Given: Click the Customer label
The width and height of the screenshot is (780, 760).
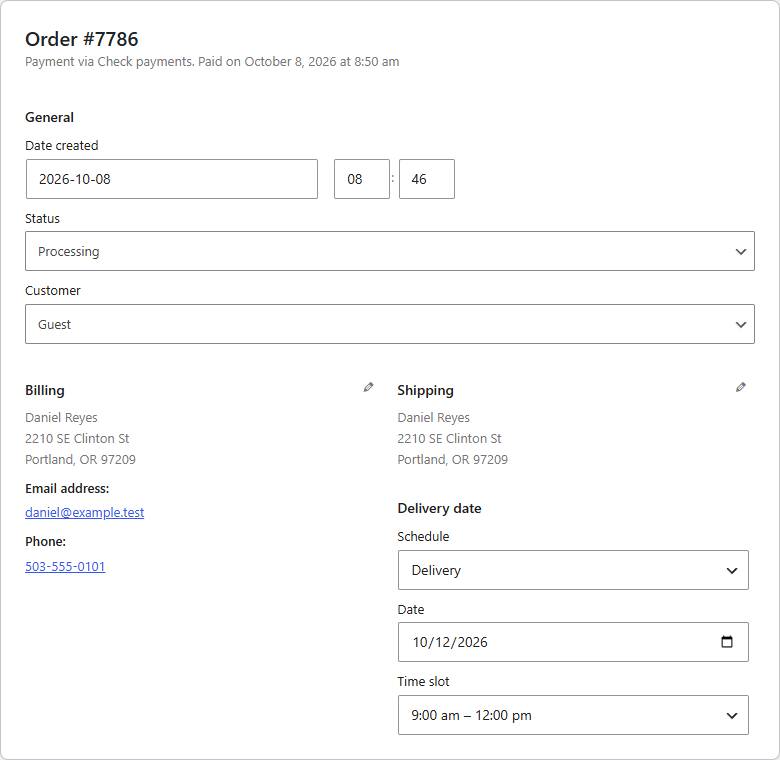Looking at the screenshot, I should [x=53, y=290].
